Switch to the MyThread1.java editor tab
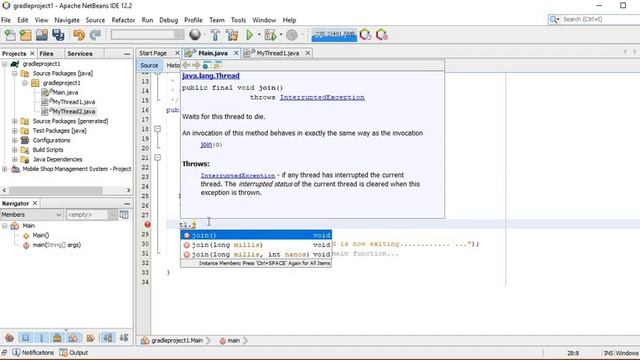 point(278,53)
